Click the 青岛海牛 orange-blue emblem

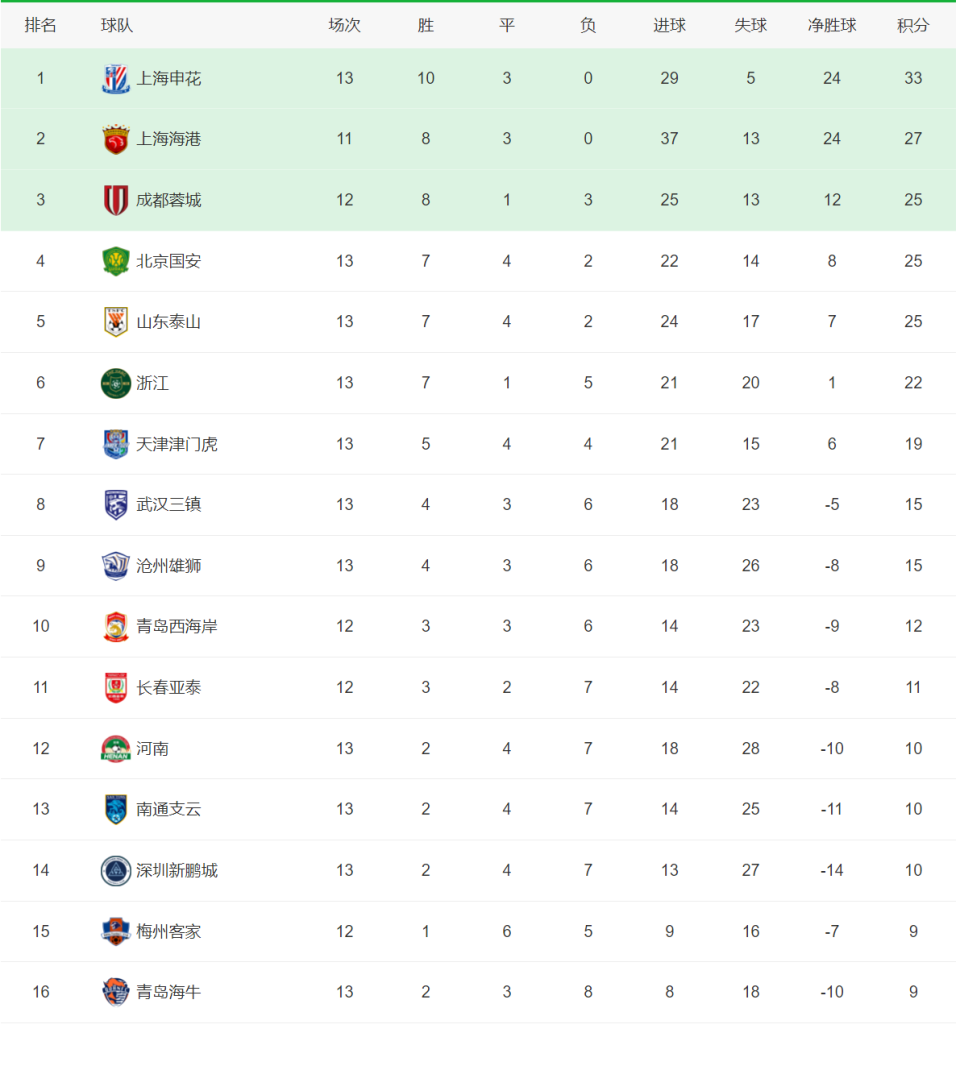tap(116, 992)
